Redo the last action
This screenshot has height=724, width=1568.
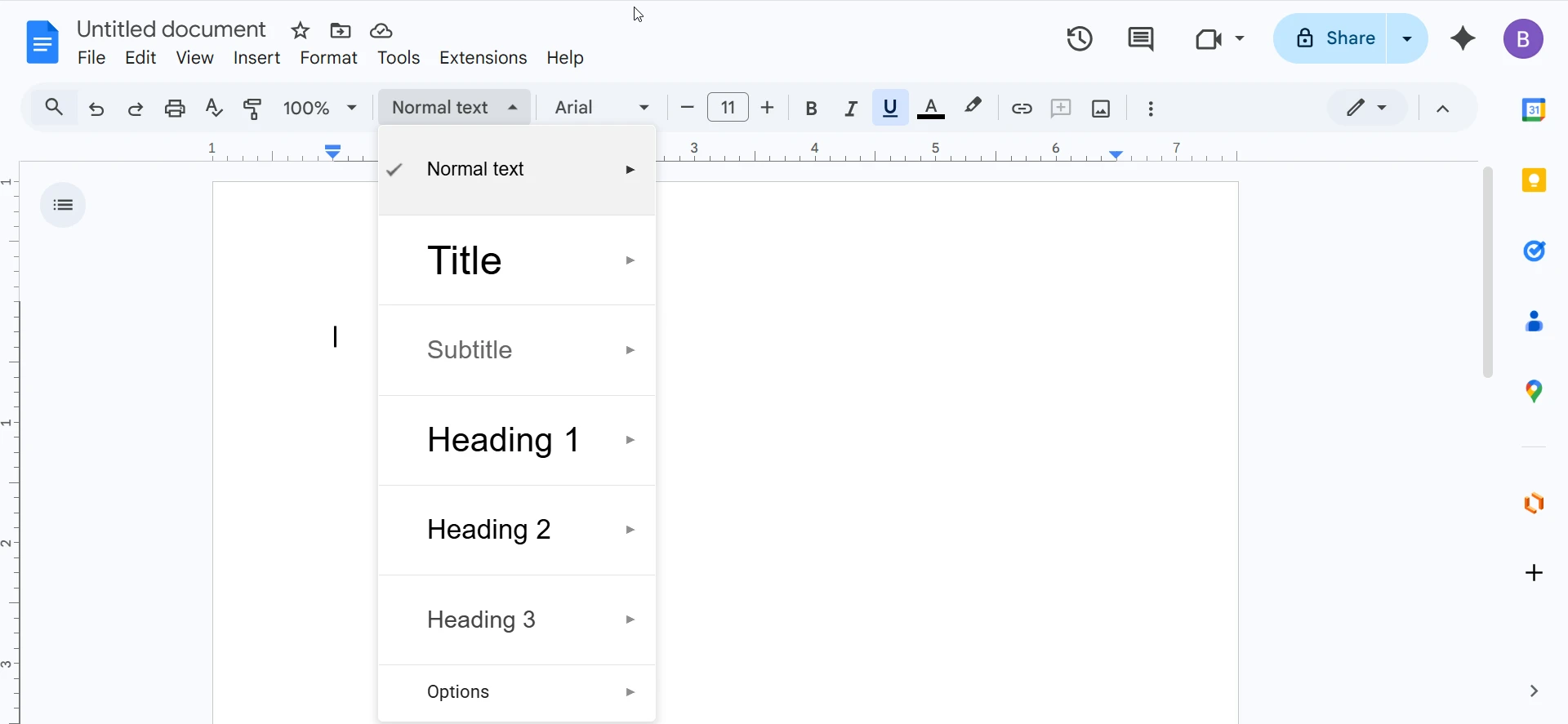pos(136,109)
